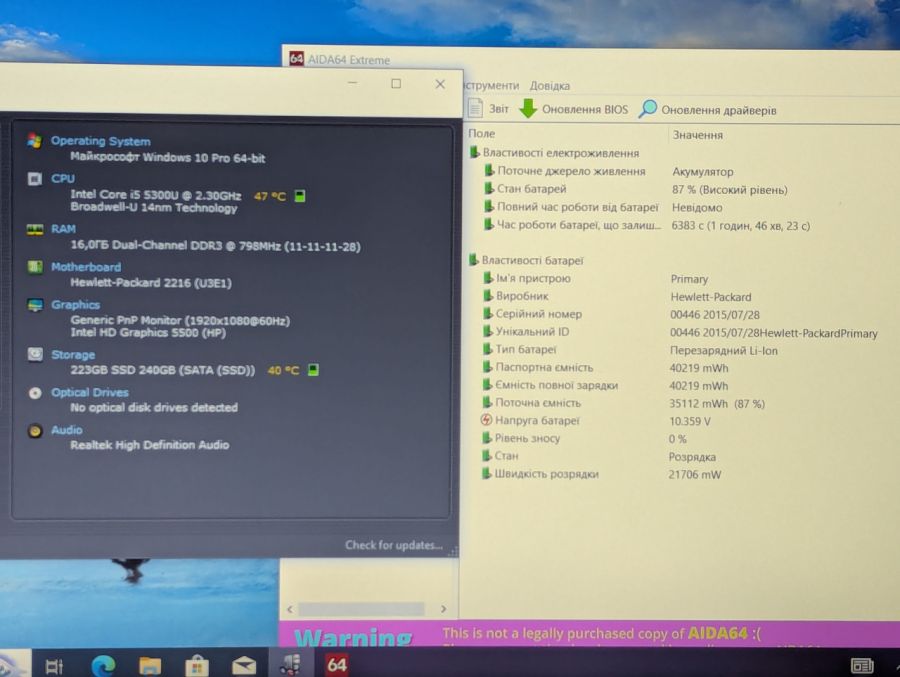Viewport: 900px width, 677px height.
Task: Click the Motherboard icon in Speccy
Action: pos(34,267)
